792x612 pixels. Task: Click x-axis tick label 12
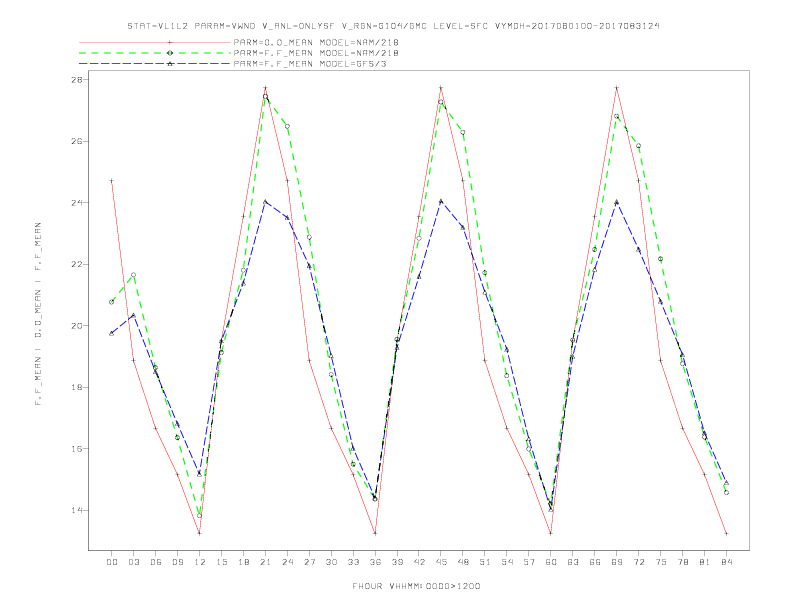click(x=200, y=562)
